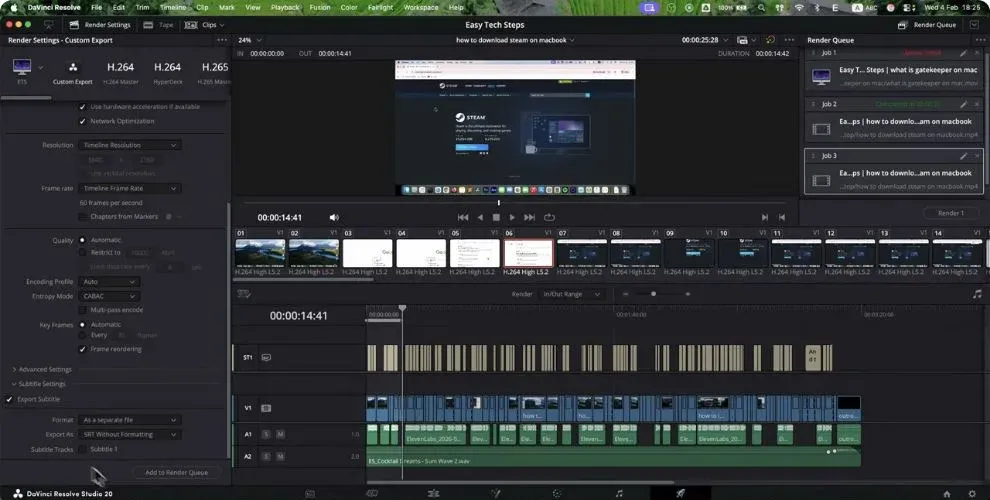Screen dimensions: 990x500
Task: Choose the H.265 Master render preset
Action: point(215,73)
